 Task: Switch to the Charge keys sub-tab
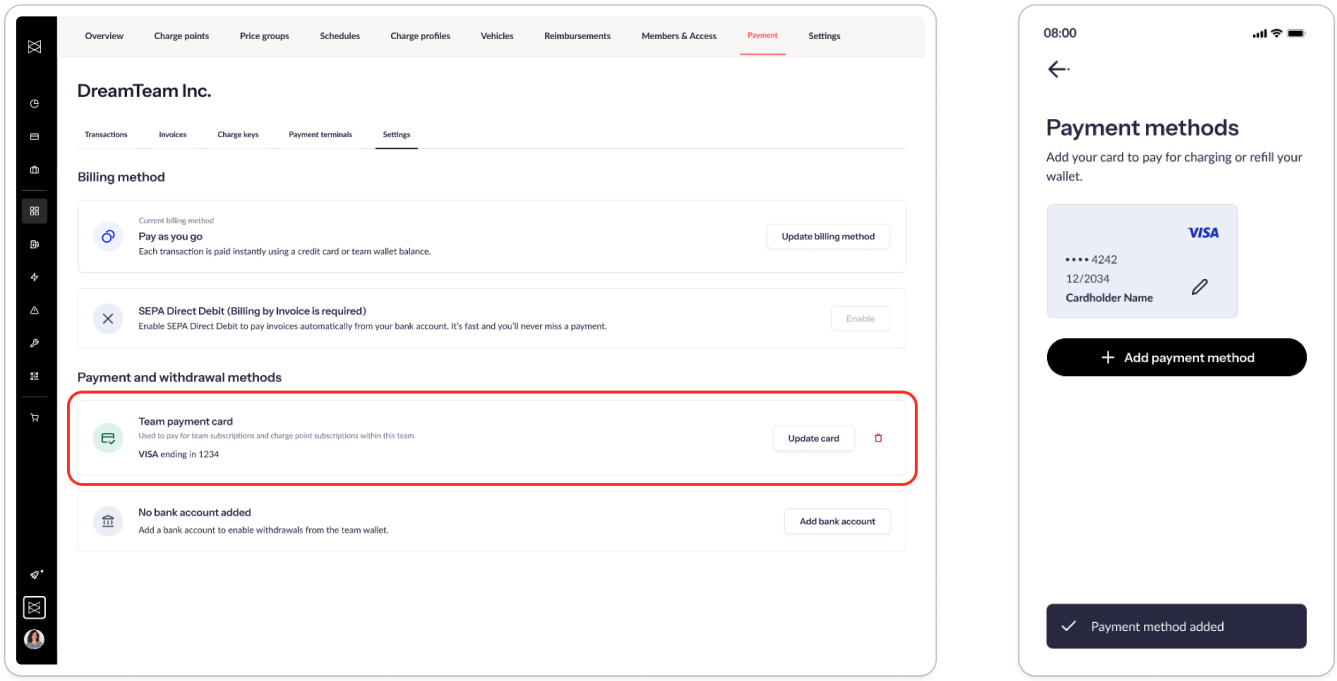tap(238, 135)
